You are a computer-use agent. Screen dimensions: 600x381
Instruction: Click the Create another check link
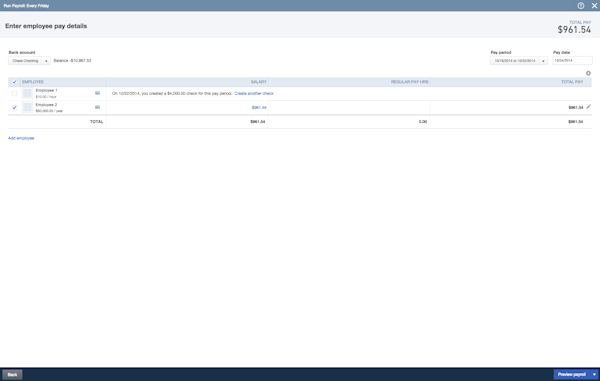(x=254, y=93)
